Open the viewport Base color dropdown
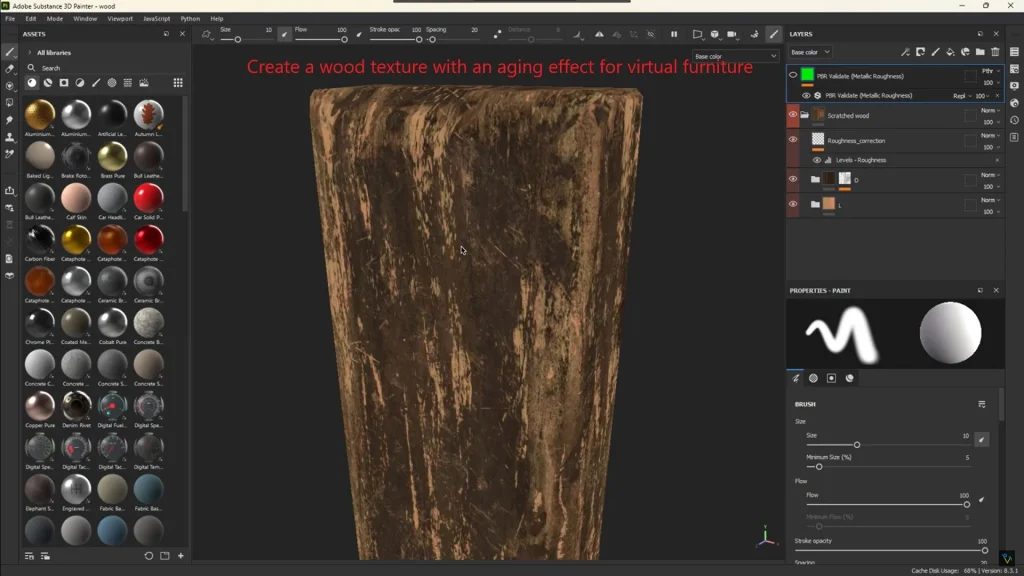1024x576 pixels. click(x=735, y=56)
